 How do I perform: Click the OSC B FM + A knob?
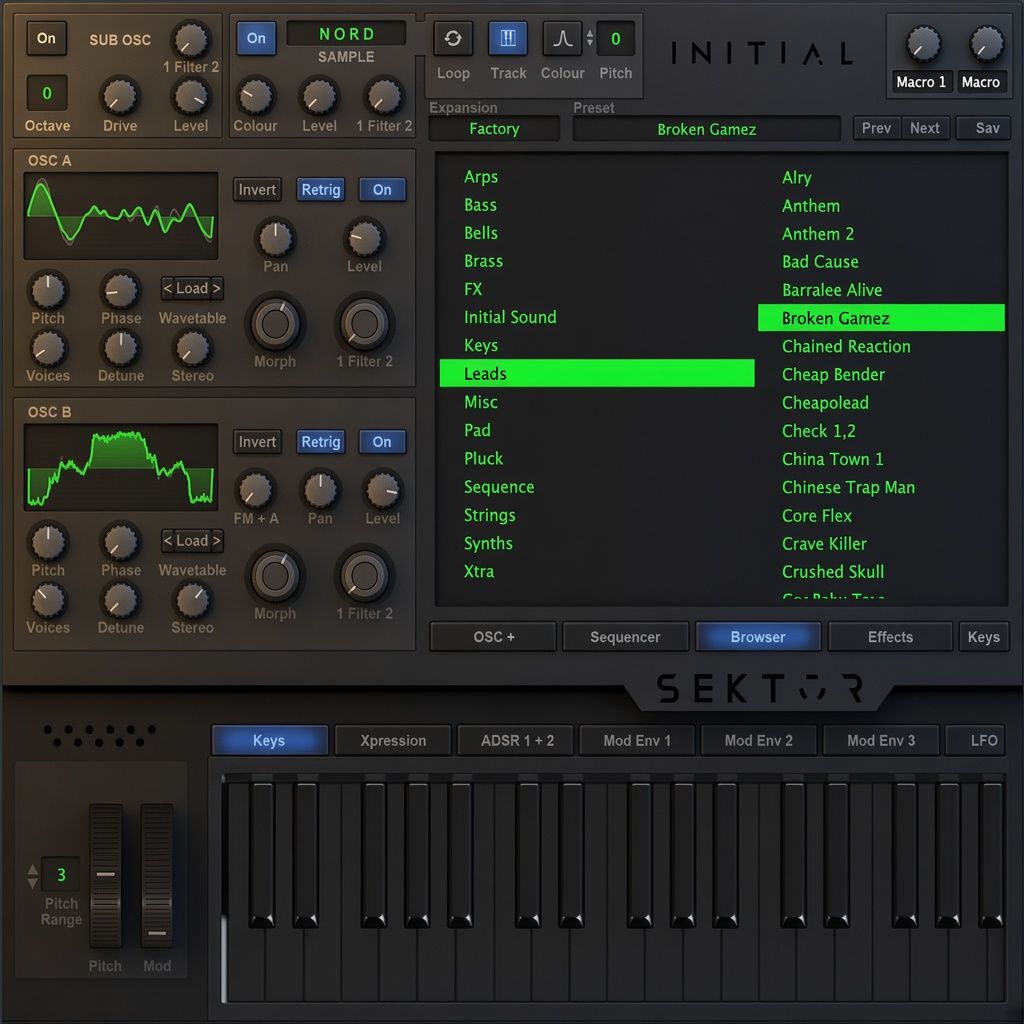(x=255, y=490)
